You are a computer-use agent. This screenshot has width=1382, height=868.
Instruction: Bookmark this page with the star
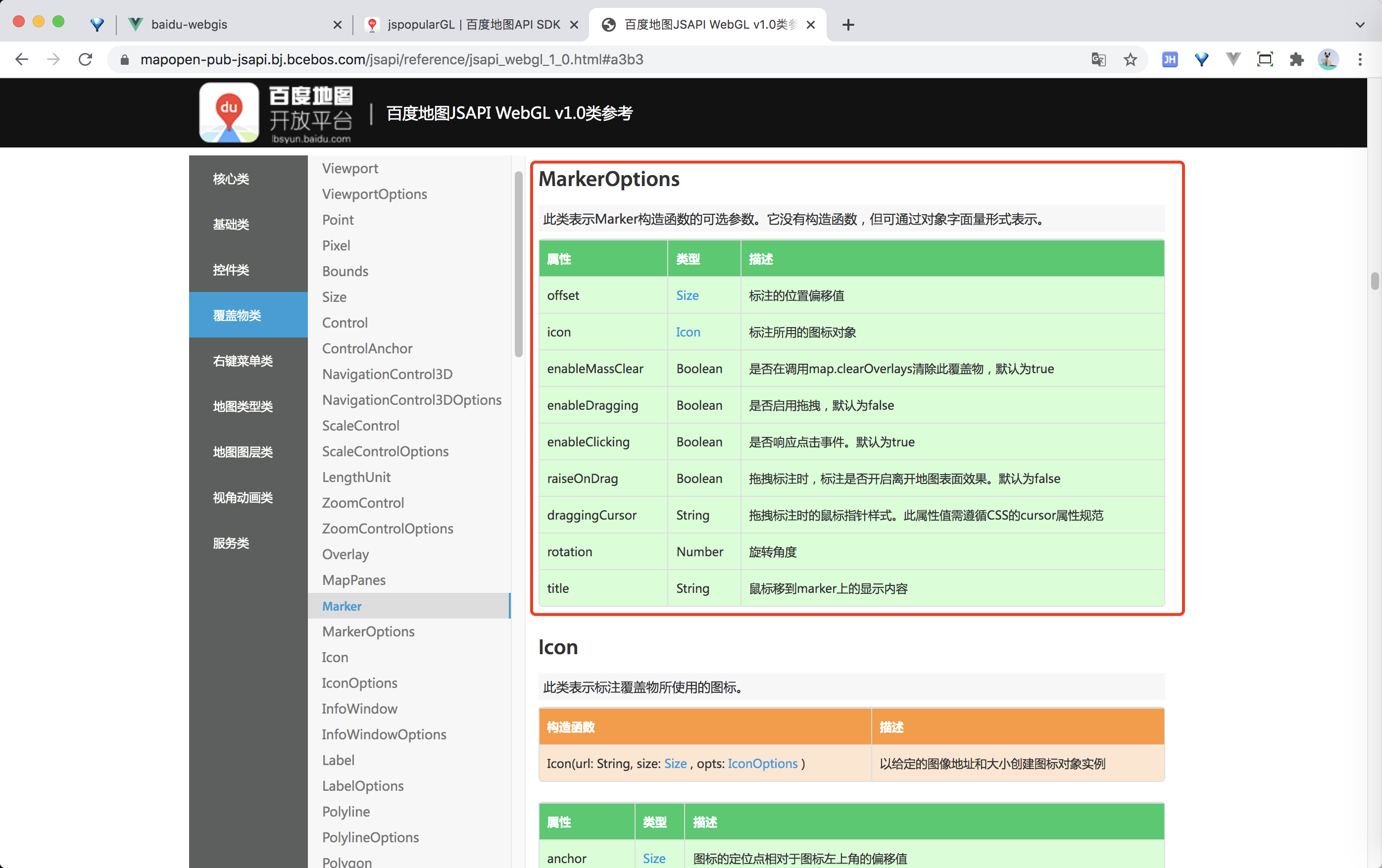1130,59
